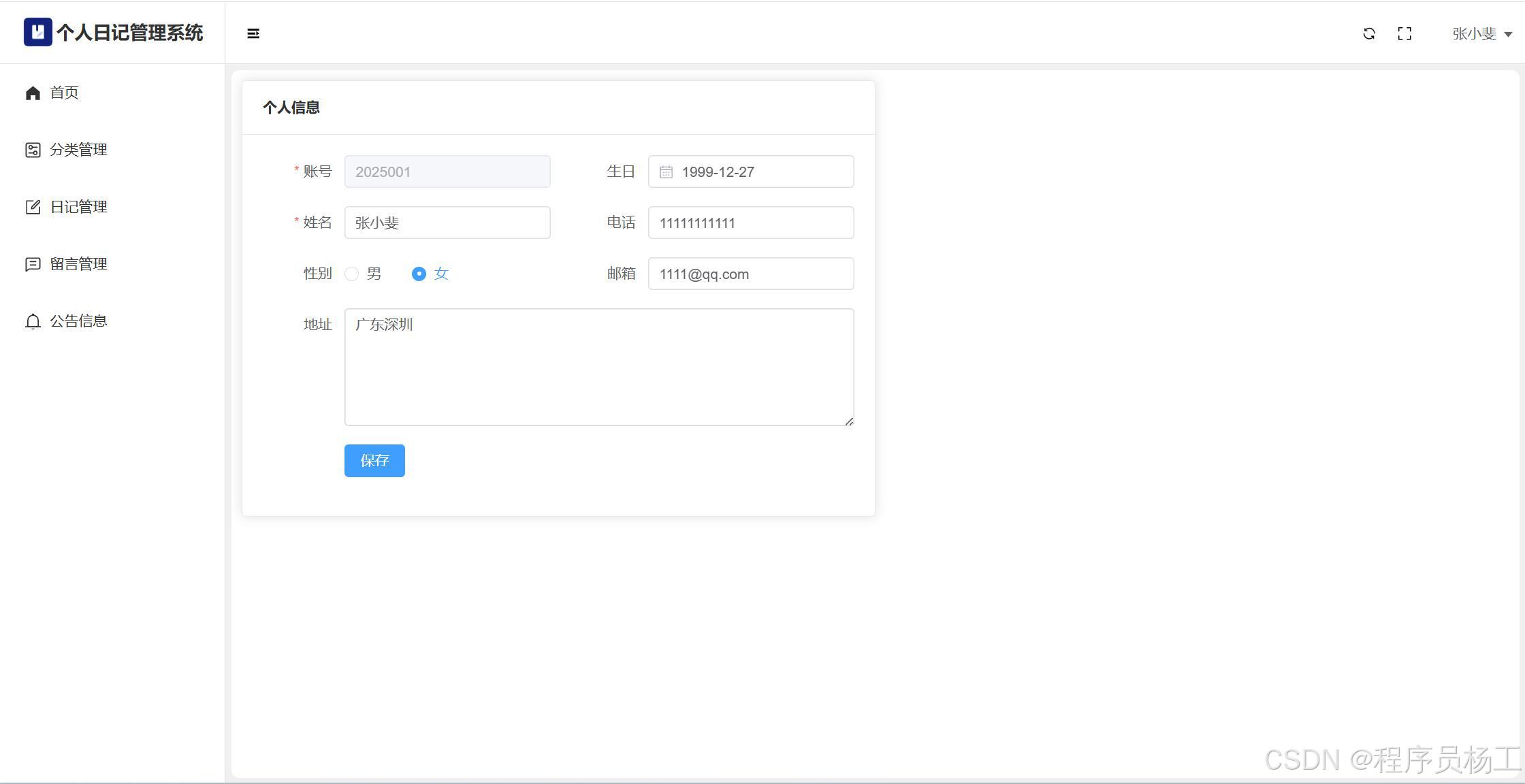Click the 邮箱 input field
1525x784 pixels.
(751, 274)
